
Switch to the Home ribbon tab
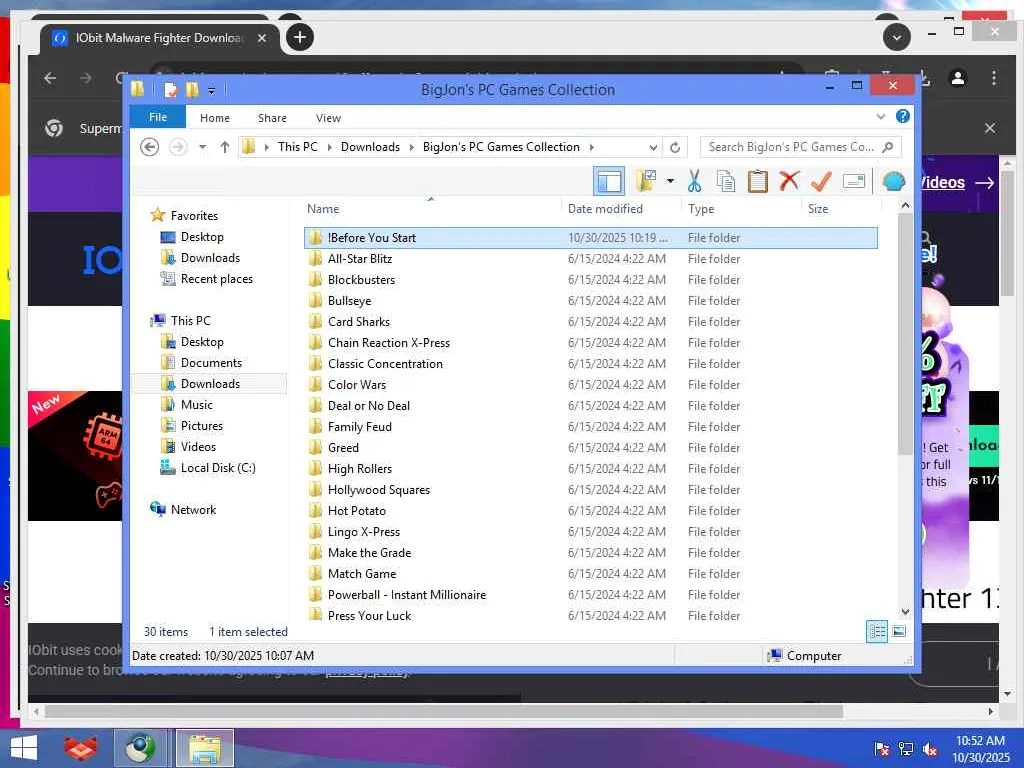[x=215, y=118]
